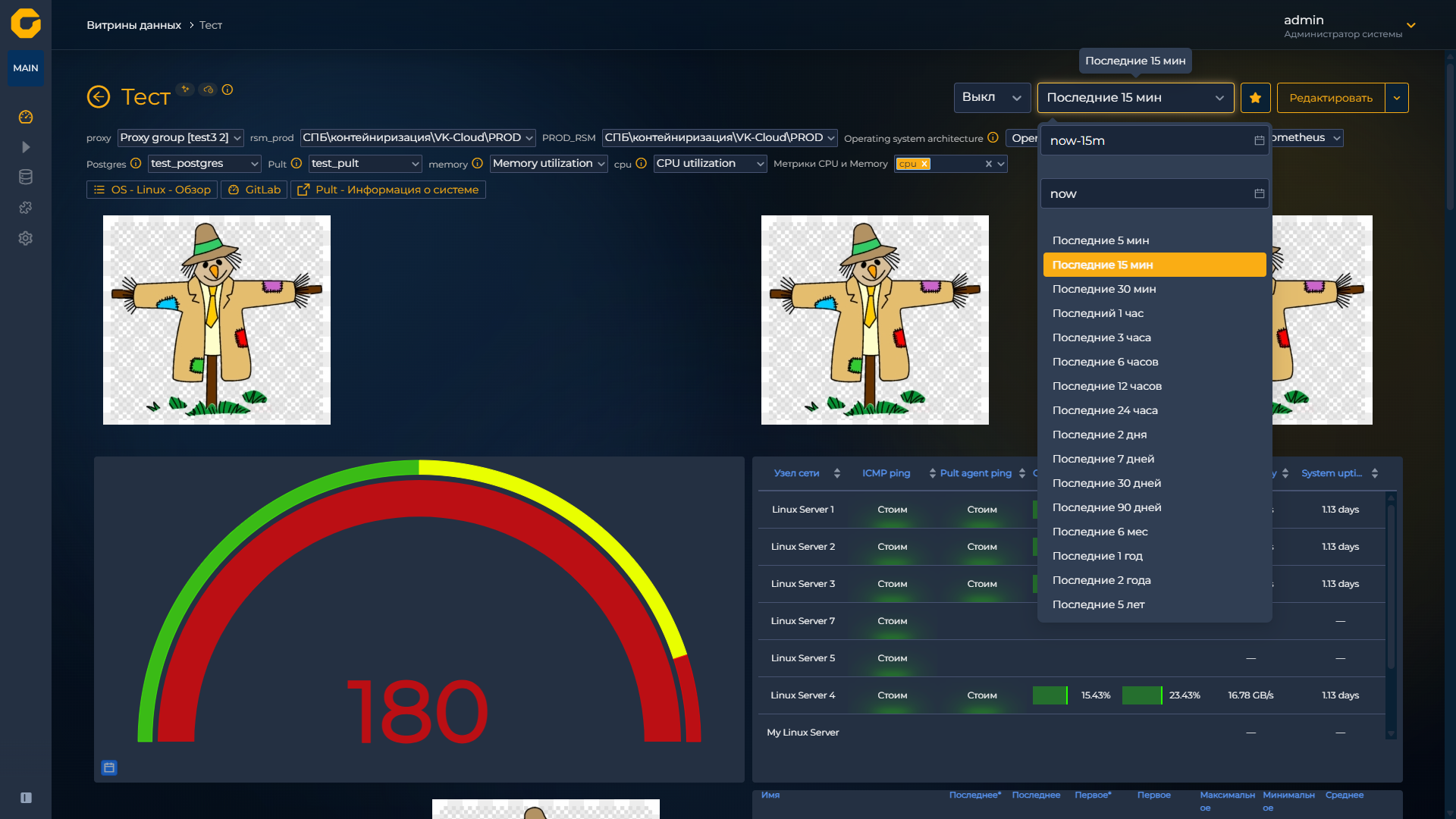Open calendar for the now field
Viewport: 1456px width, 819px height.
1260,193
